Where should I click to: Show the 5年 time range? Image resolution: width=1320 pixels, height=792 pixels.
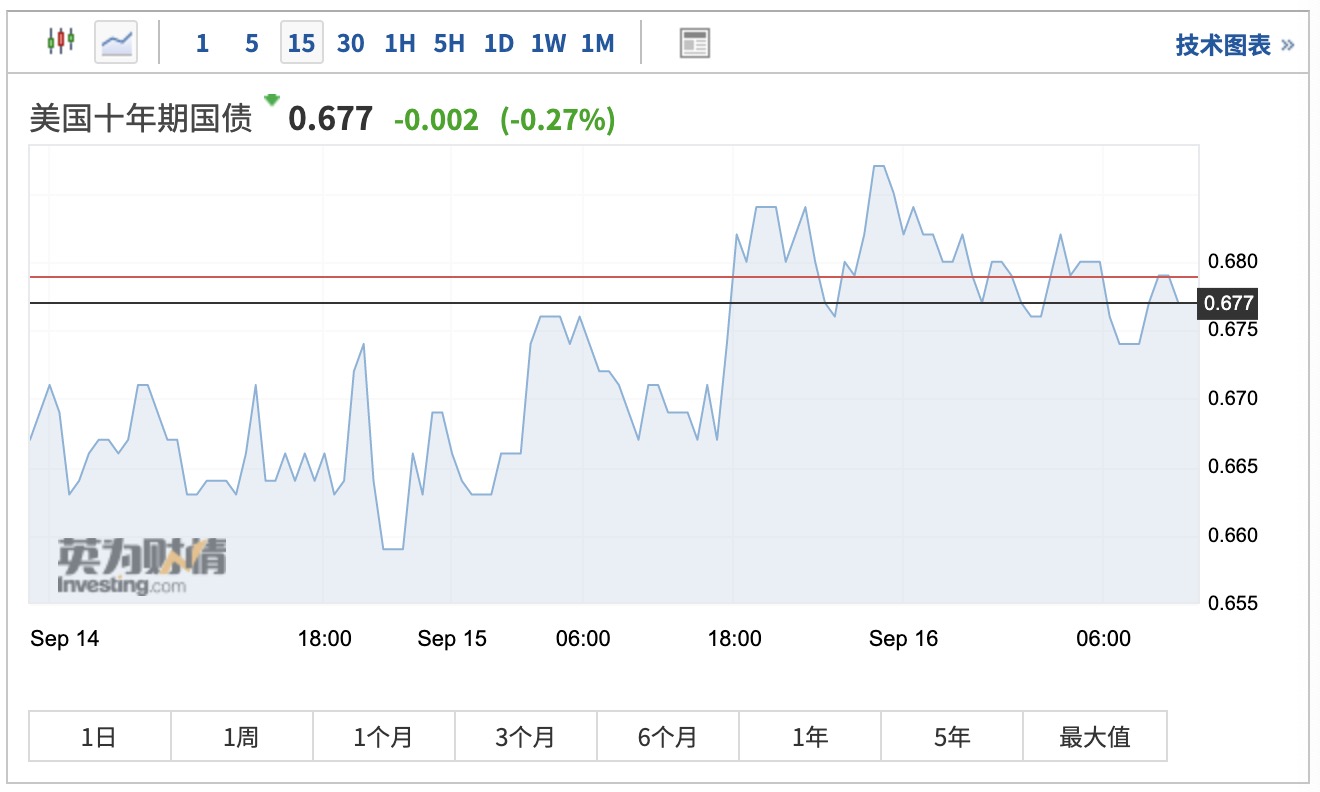[x=951, y=737]
